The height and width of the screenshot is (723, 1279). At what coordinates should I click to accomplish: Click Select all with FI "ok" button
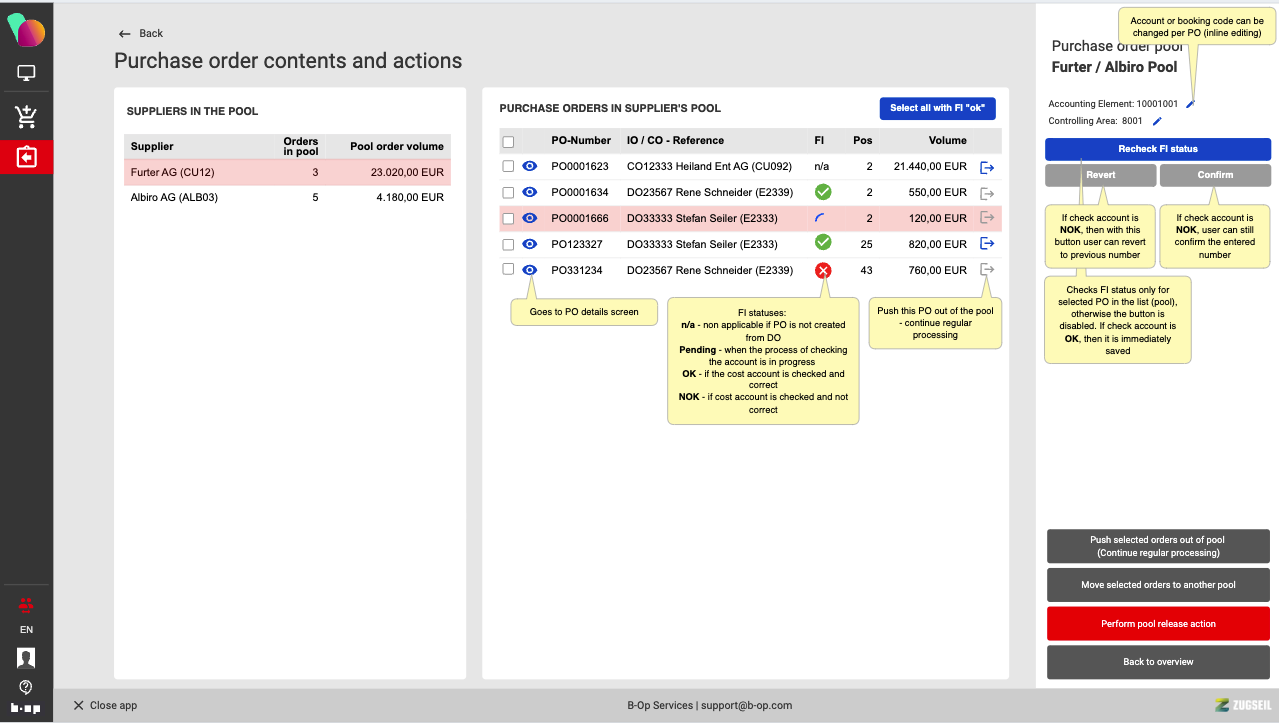(x=936, y=108)
